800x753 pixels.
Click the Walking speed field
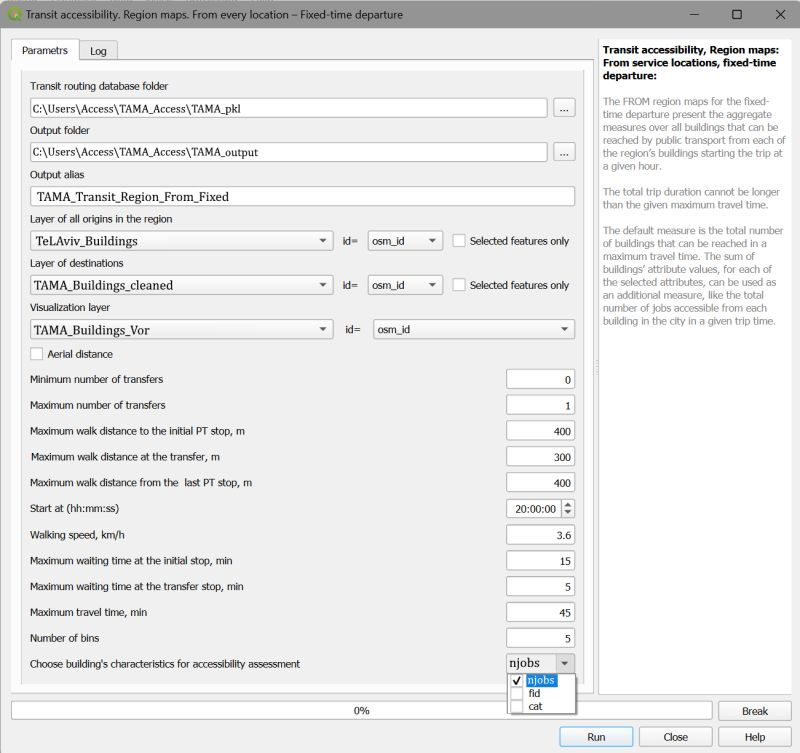coord(540,535)
